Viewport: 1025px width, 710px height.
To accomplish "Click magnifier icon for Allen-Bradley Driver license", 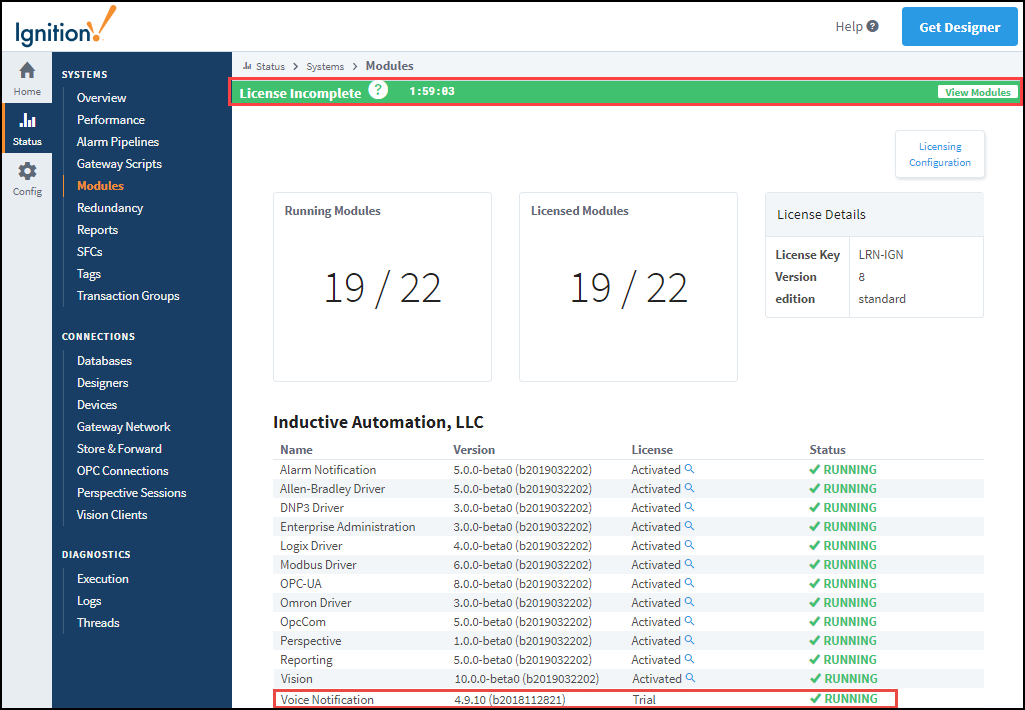I will (689, 488).
